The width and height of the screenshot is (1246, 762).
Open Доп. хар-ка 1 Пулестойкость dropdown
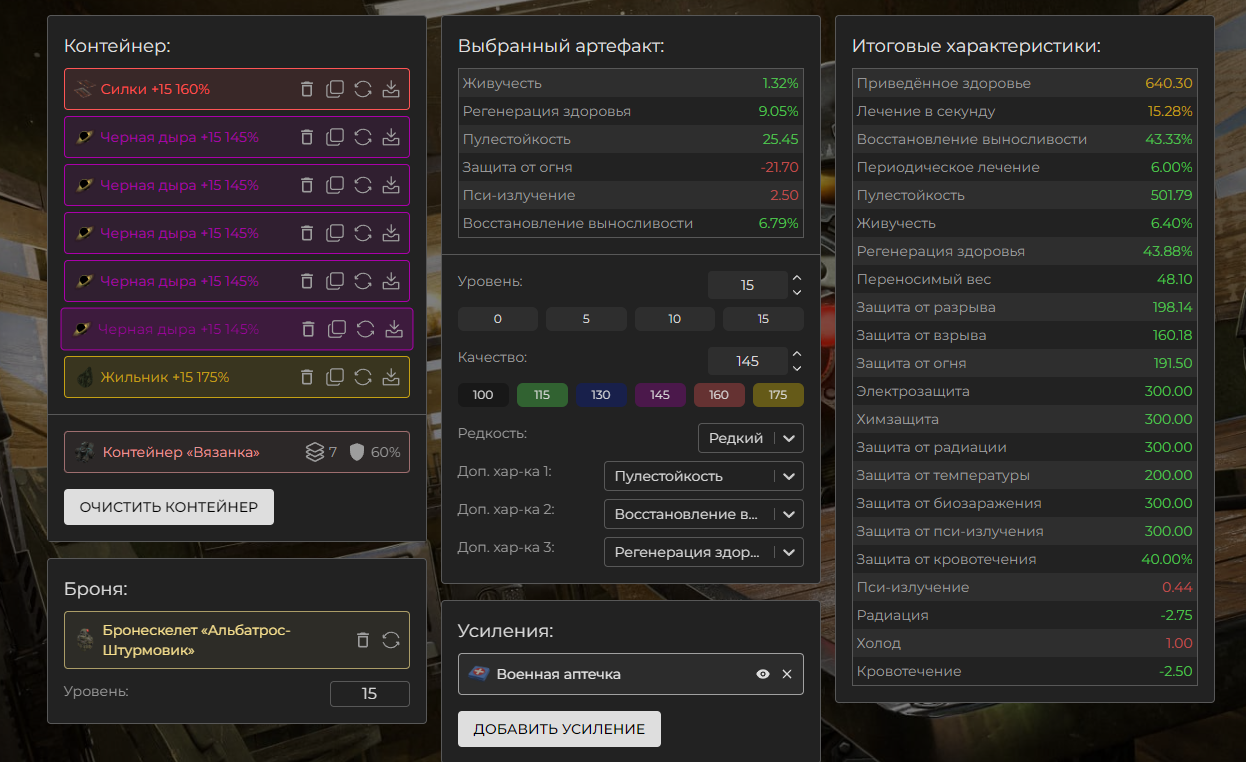point(703,477)
